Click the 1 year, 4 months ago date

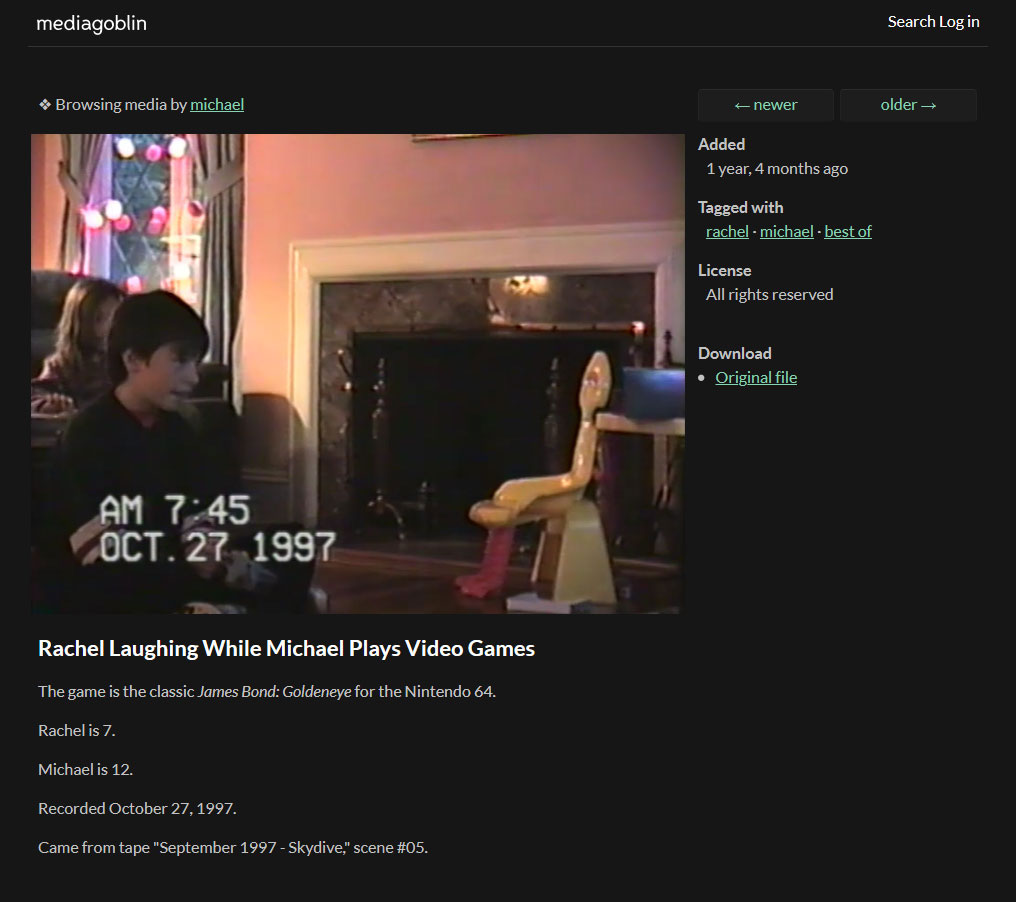[776, 168]
